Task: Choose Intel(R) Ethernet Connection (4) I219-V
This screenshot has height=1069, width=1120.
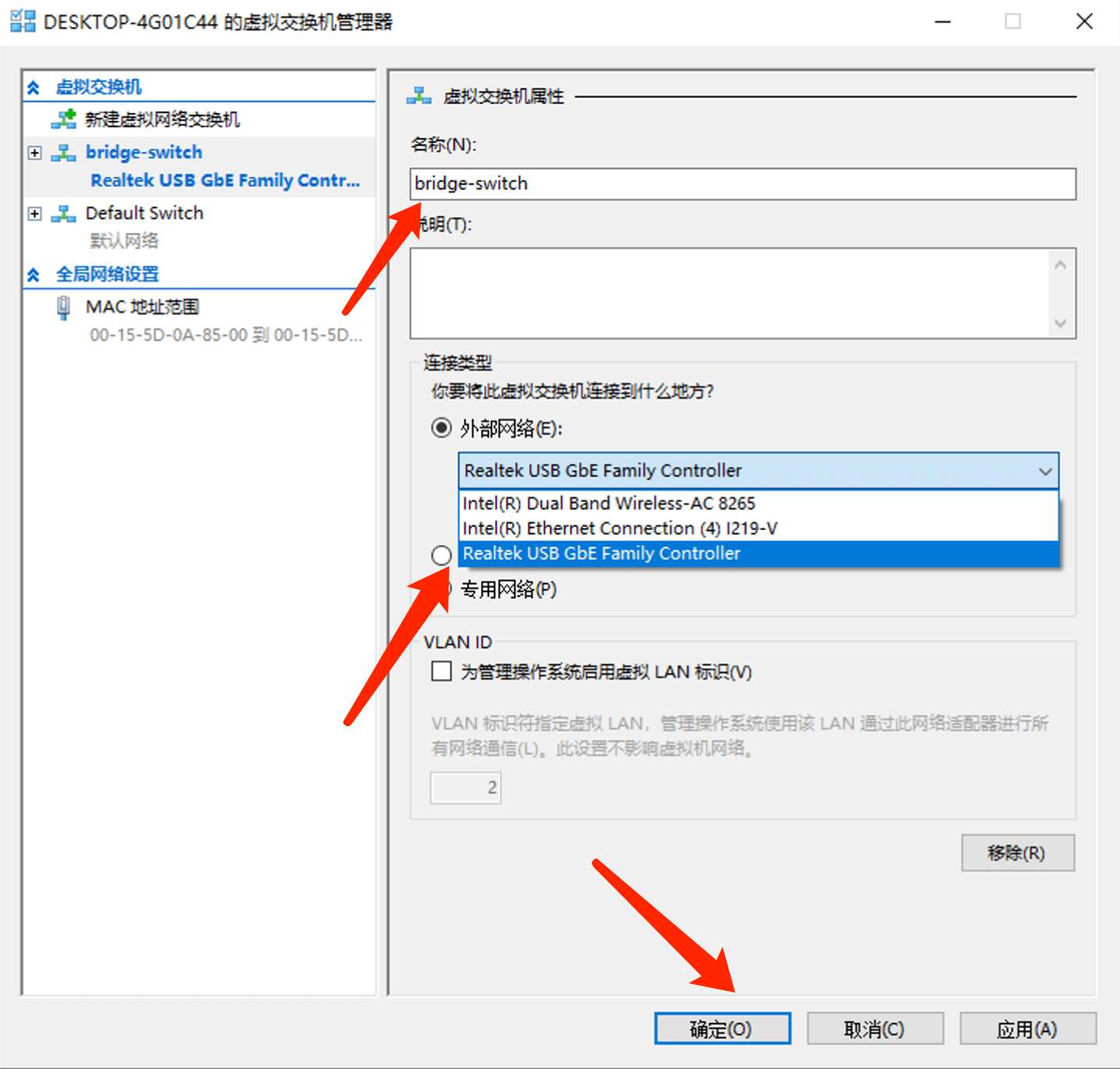Action: 759,528
